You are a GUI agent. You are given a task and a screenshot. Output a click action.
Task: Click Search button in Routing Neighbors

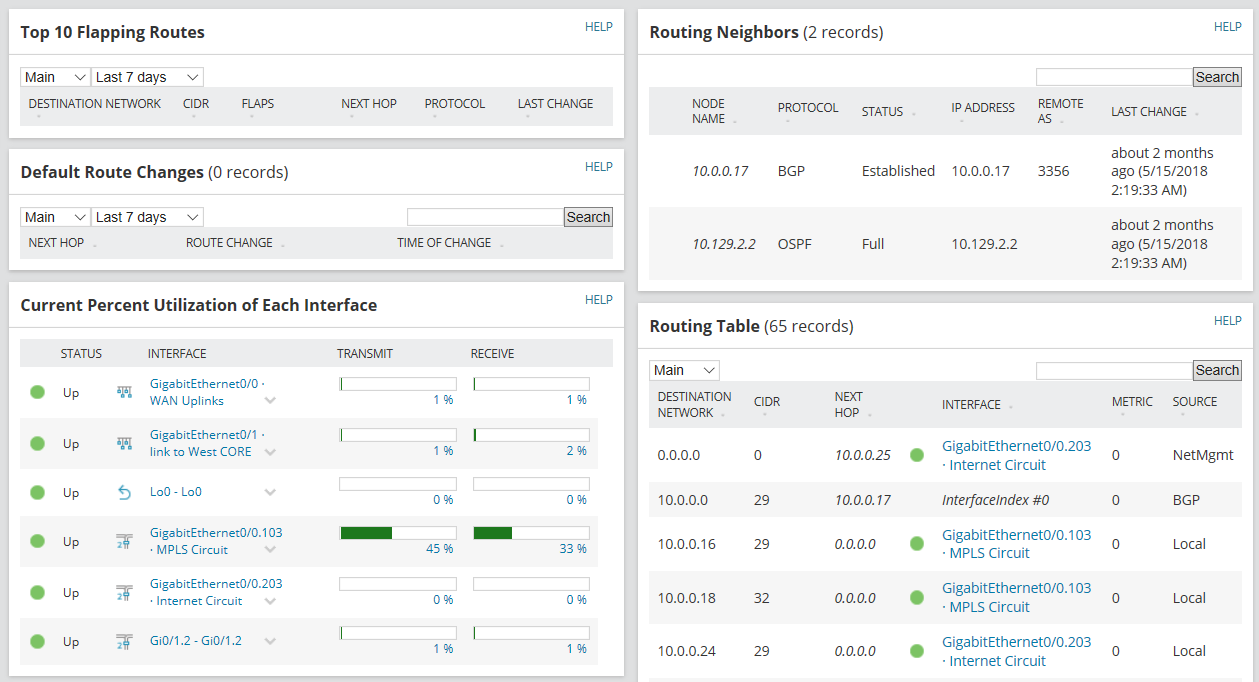1217,77
